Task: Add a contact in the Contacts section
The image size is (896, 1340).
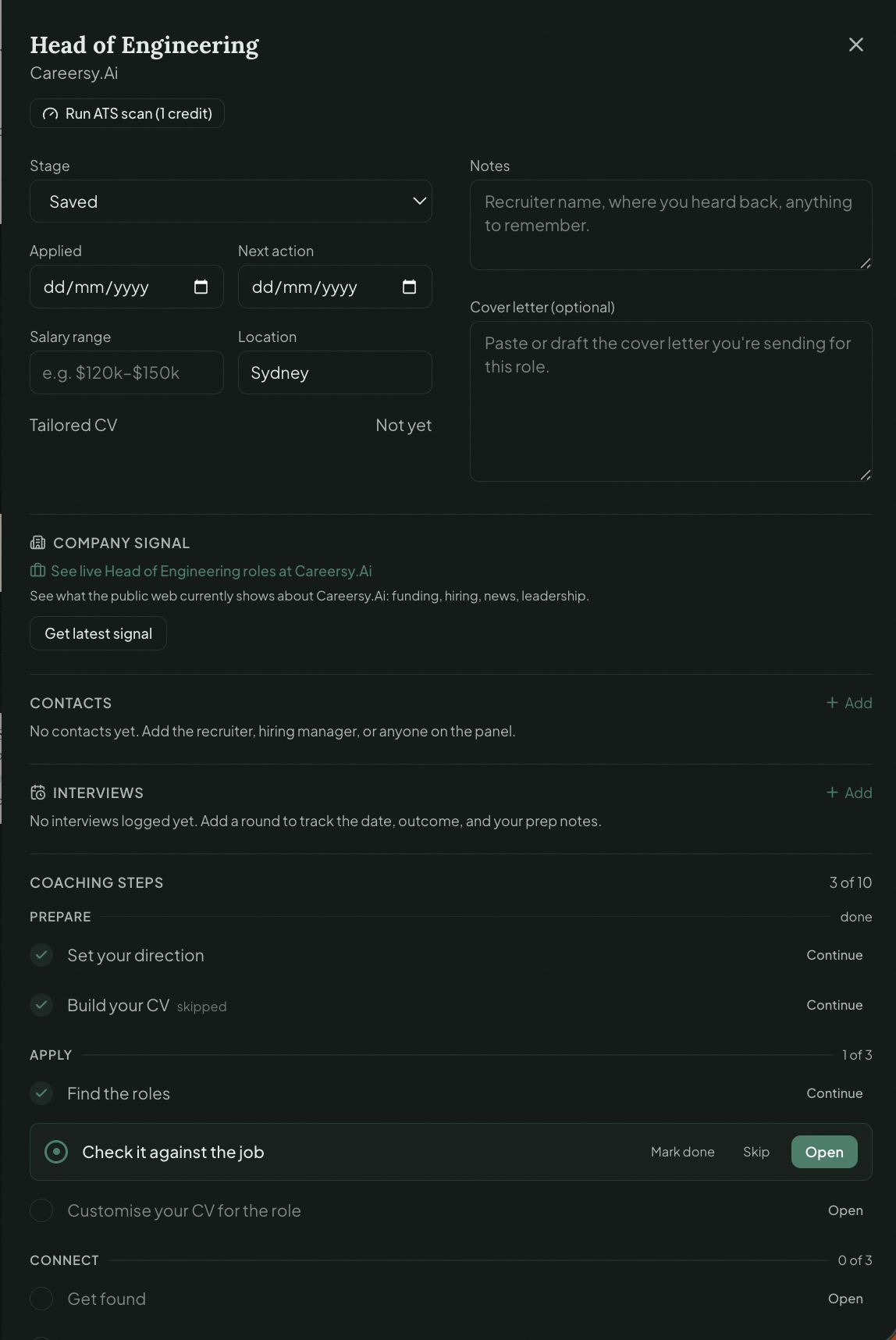Action: 849,703
